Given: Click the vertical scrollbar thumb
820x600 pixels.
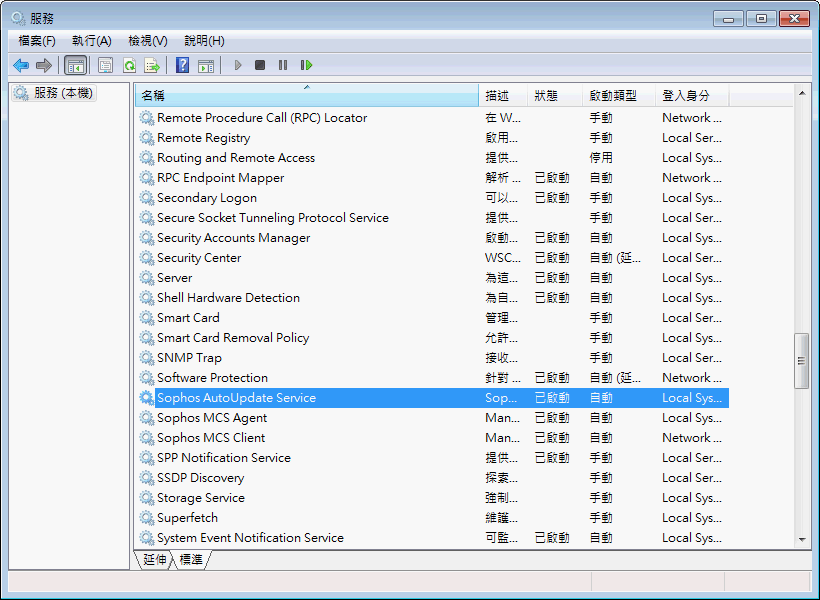Looking at the screenshot, I should [x=802, y=361].
